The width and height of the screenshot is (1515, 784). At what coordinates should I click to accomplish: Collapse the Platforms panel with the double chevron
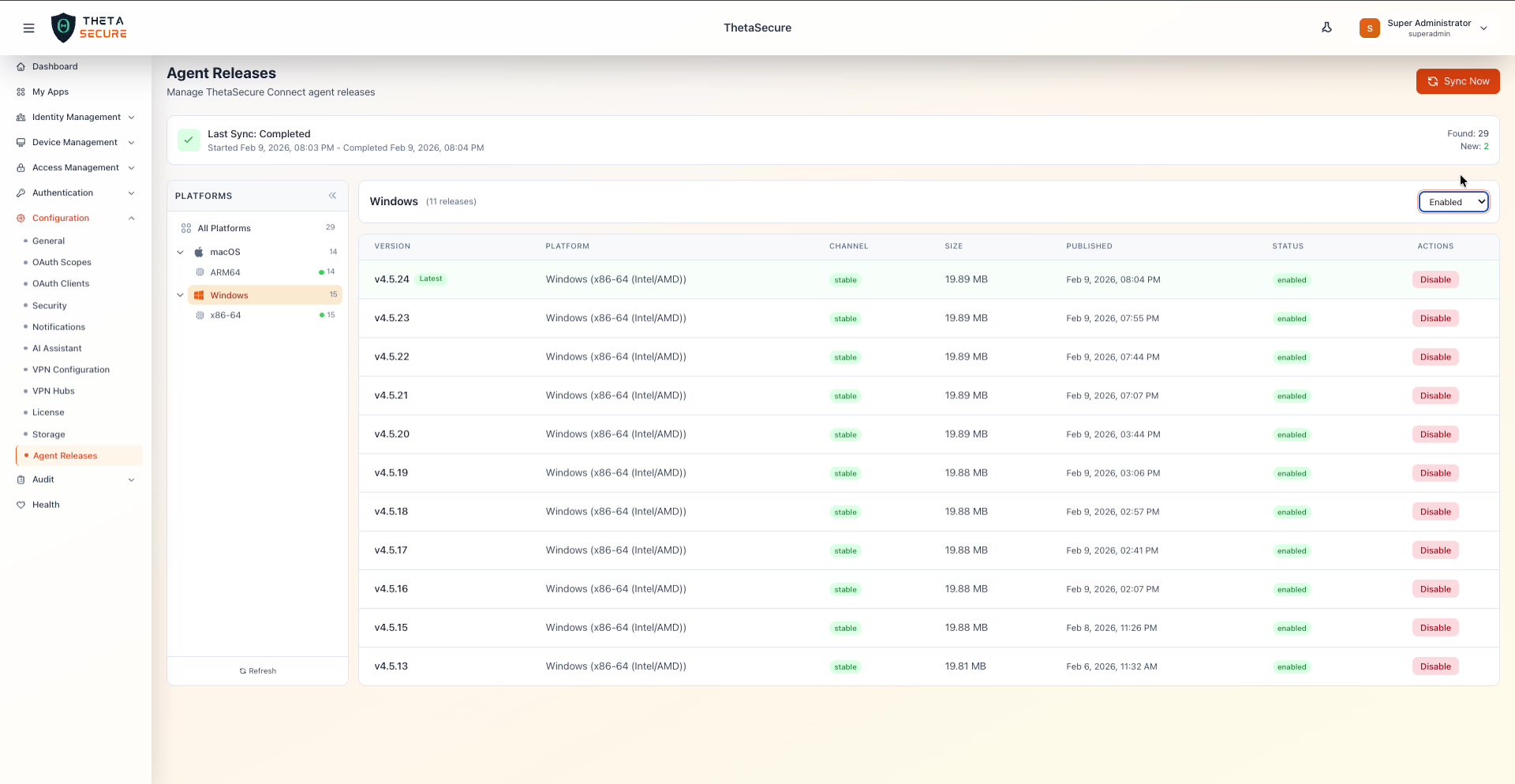coord(332,196)
